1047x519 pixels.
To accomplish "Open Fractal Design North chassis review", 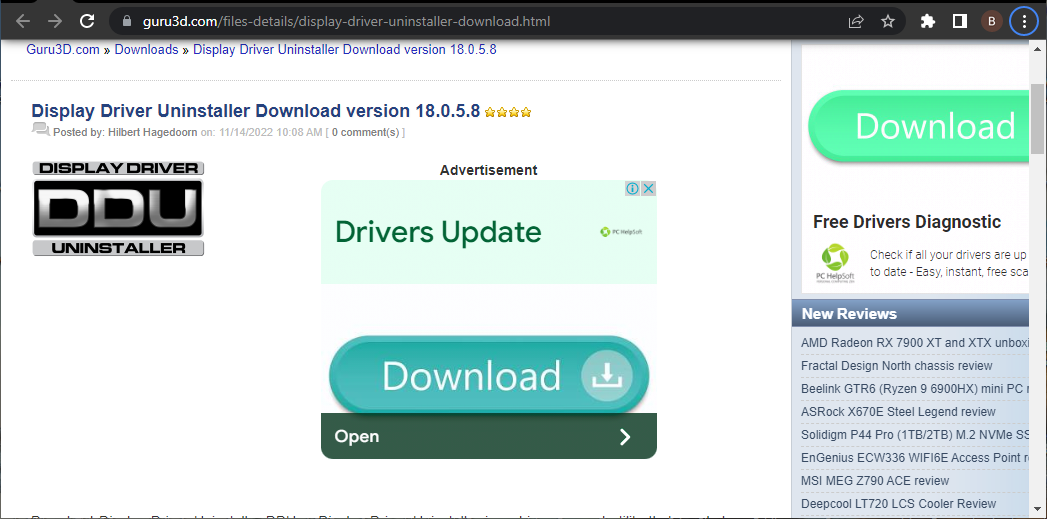I will coord(896,365).
